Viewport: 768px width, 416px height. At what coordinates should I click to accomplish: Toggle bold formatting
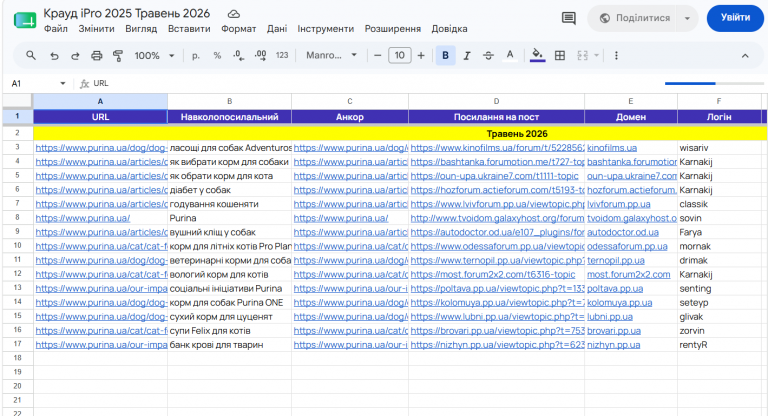click(445, 55)
